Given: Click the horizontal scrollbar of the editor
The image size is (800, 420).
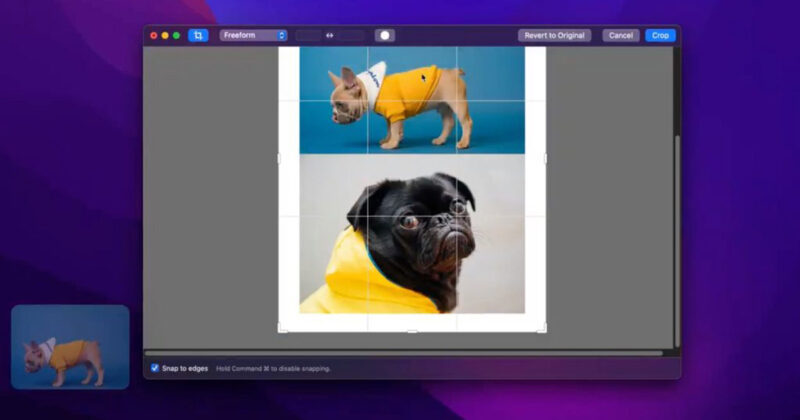Looking at the screenshot, I should (x=404, y=353).
